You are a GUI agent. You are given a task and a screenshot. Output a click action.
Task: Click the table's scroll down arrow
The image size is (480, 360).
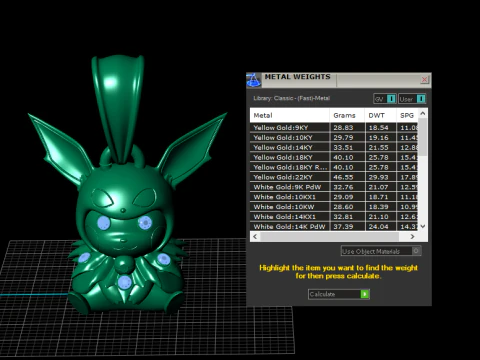pyautogui.click(x=423, y=226)
